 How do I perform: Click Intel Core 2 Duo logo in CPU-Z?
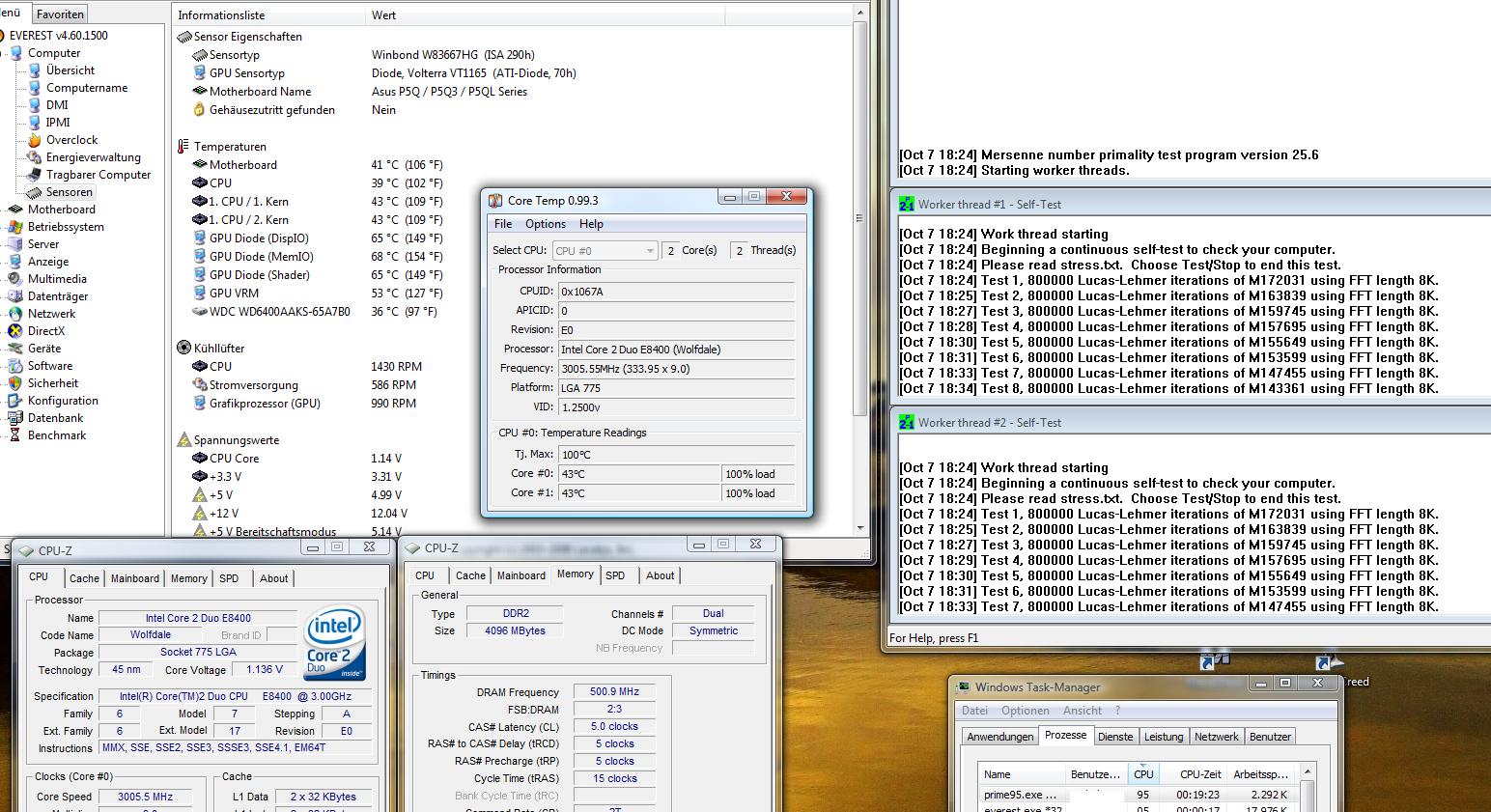pos(335,644)
